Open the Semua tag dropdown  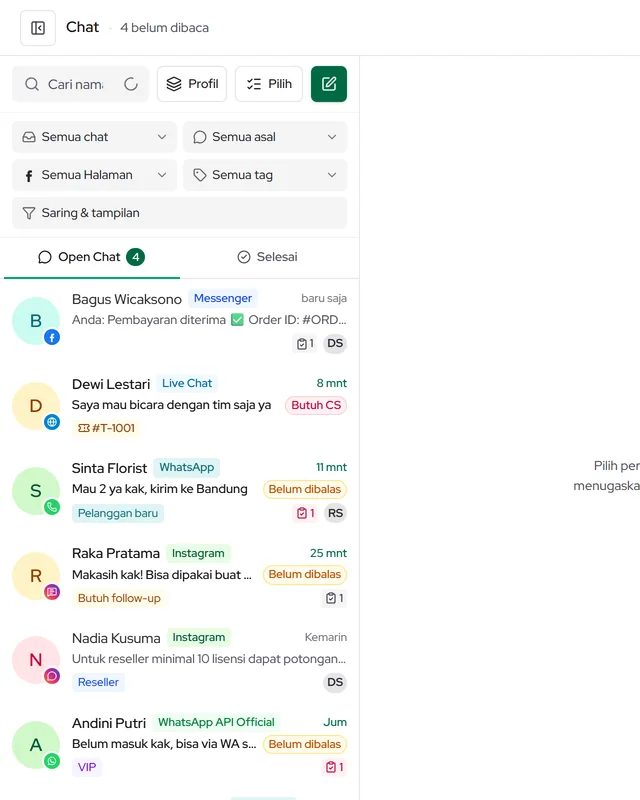[265, 175]
